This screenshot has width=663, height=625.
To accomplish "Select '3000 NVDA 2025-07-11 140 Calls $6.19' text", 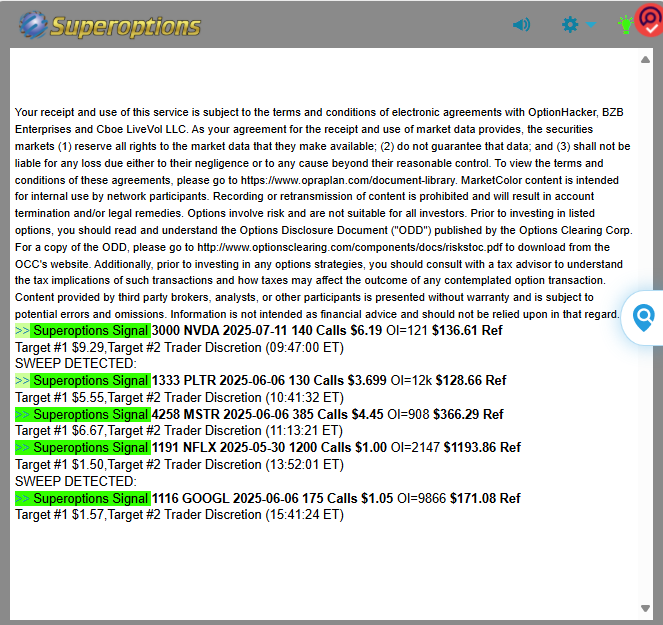I will click(267, 330).
